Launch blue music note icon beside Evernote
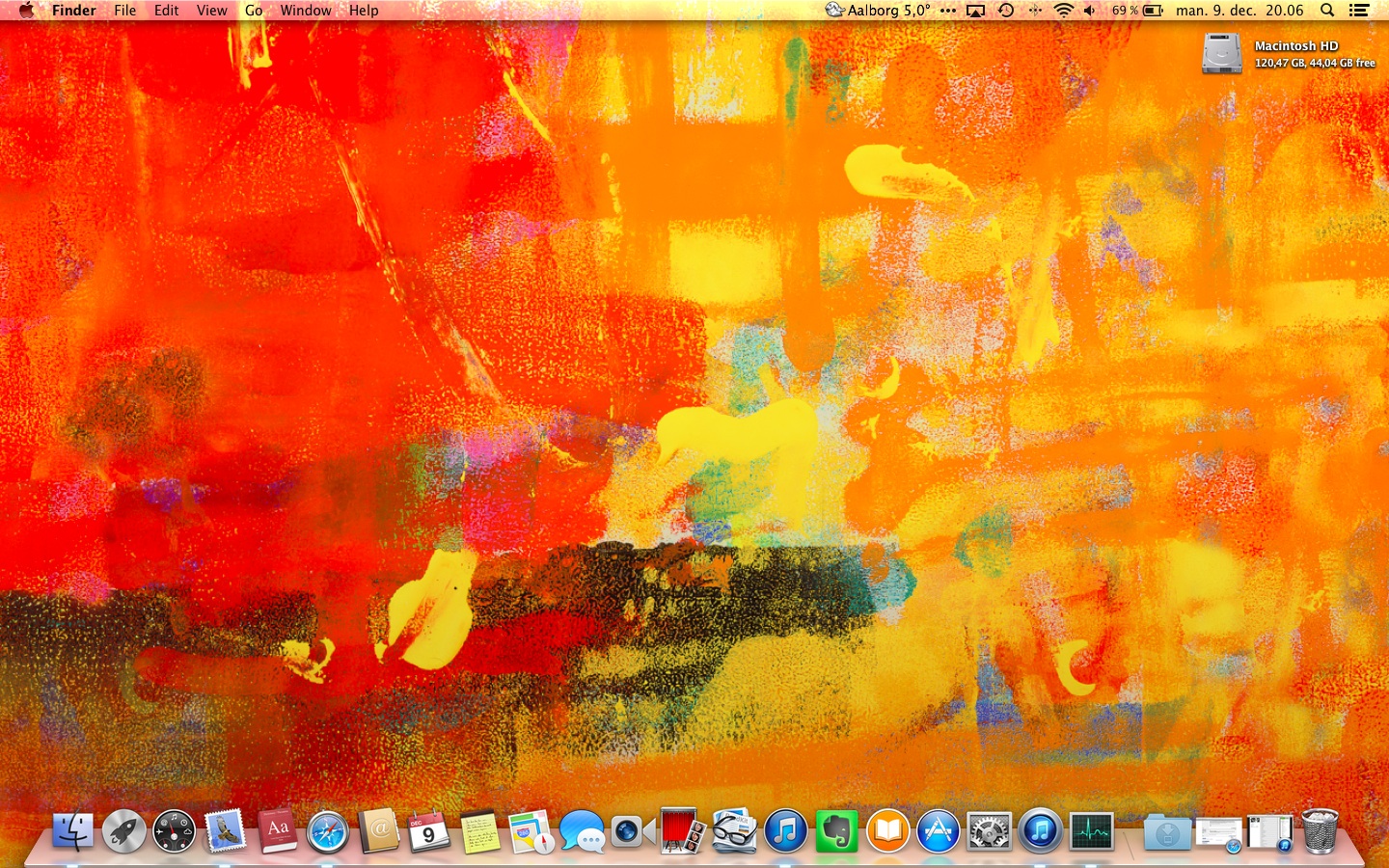This screenshot has width=1389, height=868. click(785, 831)
